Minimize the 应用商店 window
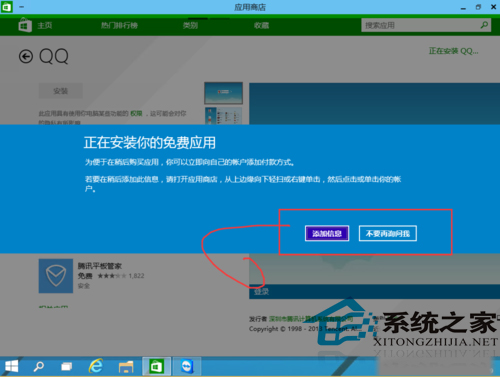 (463, 7)
